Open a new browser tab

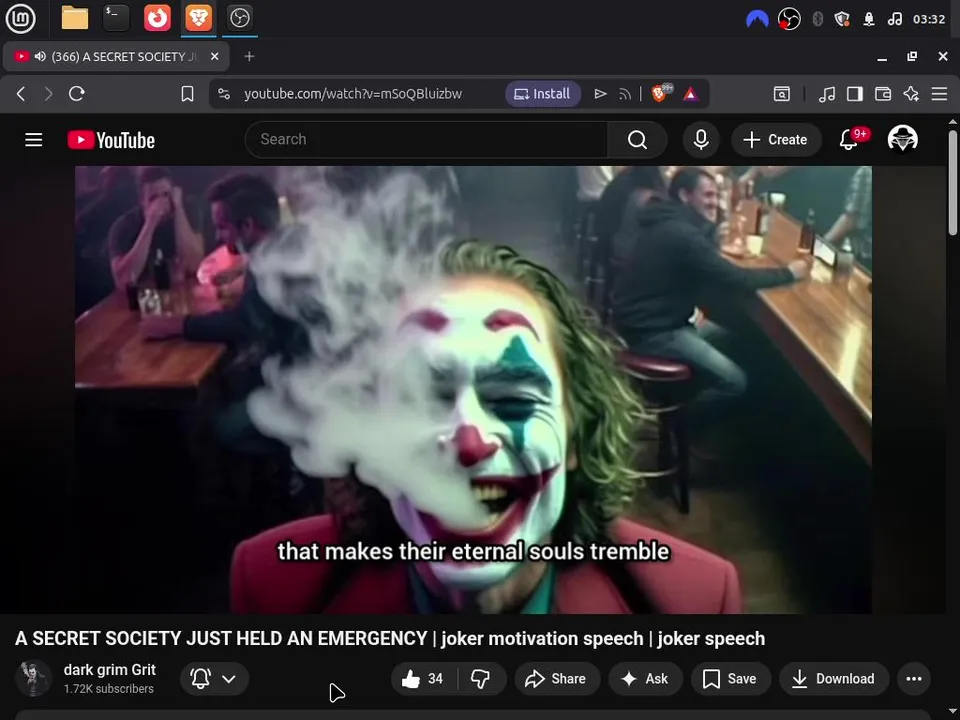tap(249, 56)
